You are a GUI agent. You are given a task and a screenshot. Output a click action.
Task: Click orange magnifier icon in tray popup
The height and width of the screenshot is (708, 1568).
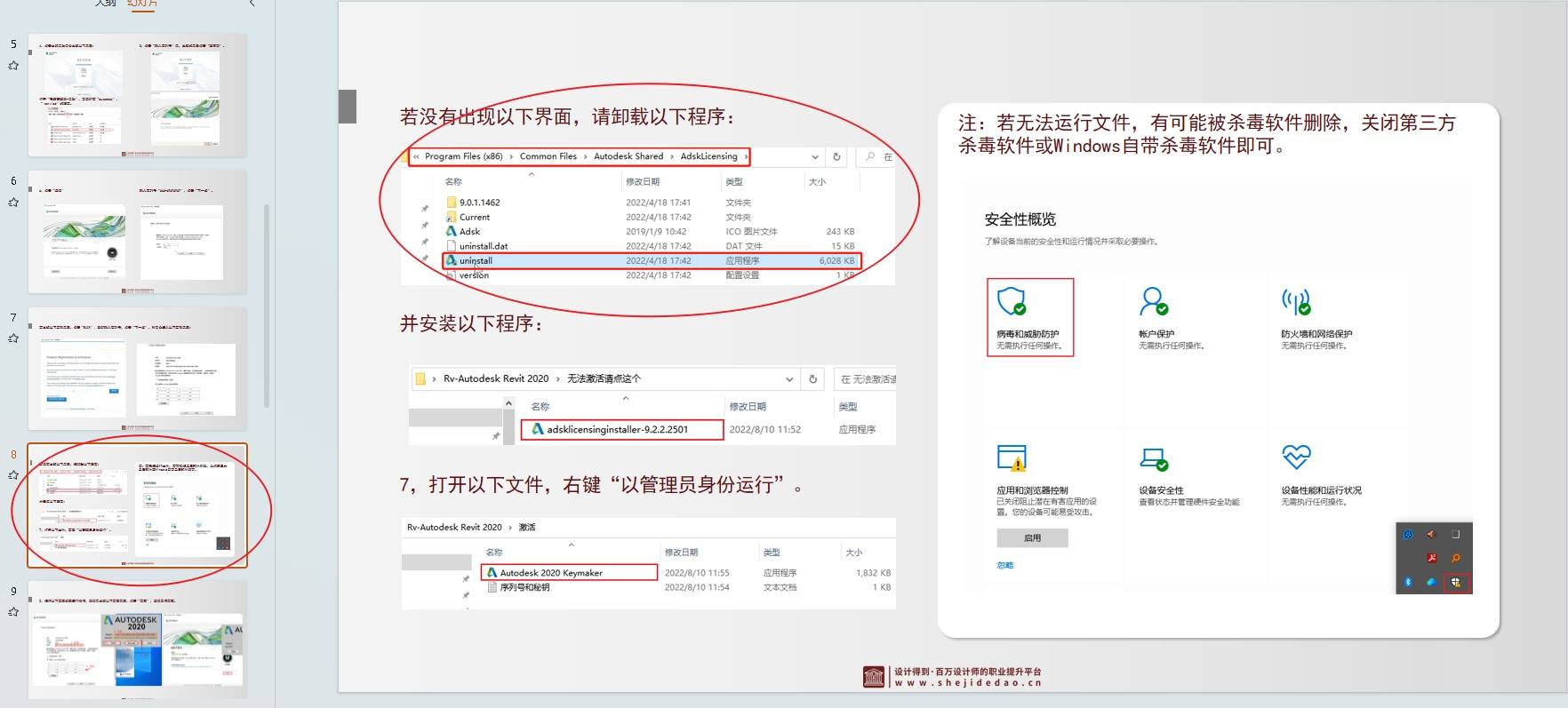1456,558
